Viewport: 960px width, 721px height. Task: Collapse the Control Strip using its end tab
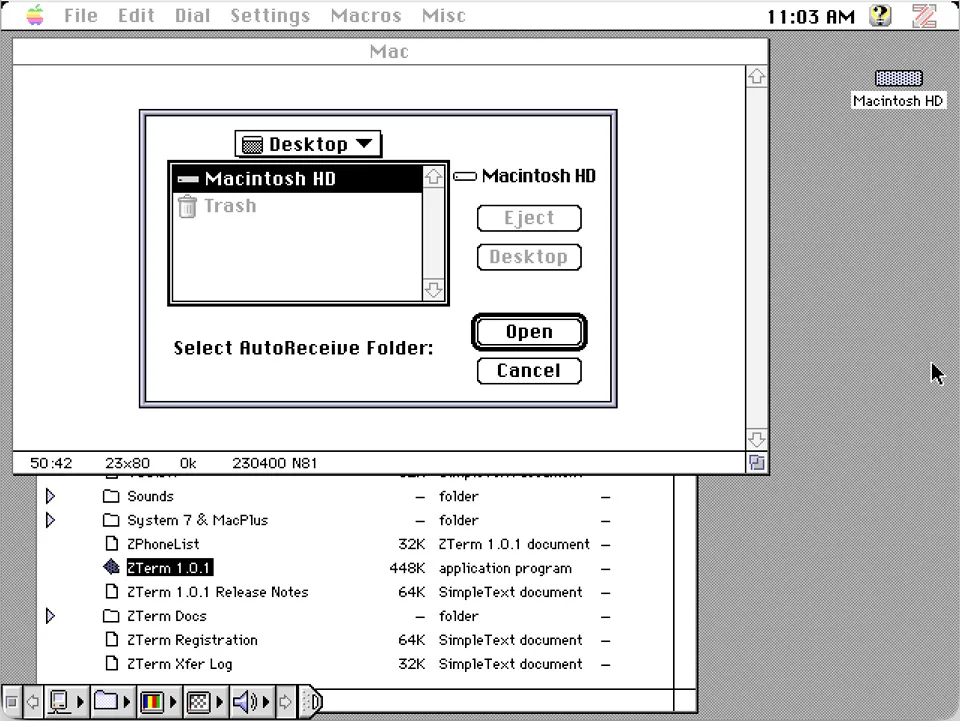(312, 702)
